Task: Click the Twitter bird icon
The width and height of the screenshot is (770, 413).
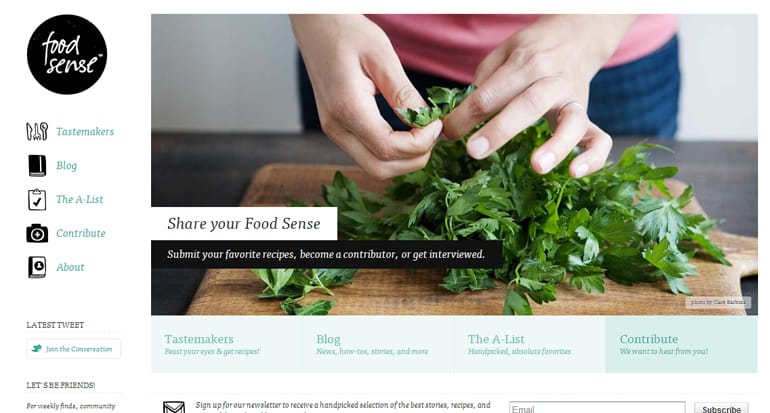Action: (x=36, y=349)
